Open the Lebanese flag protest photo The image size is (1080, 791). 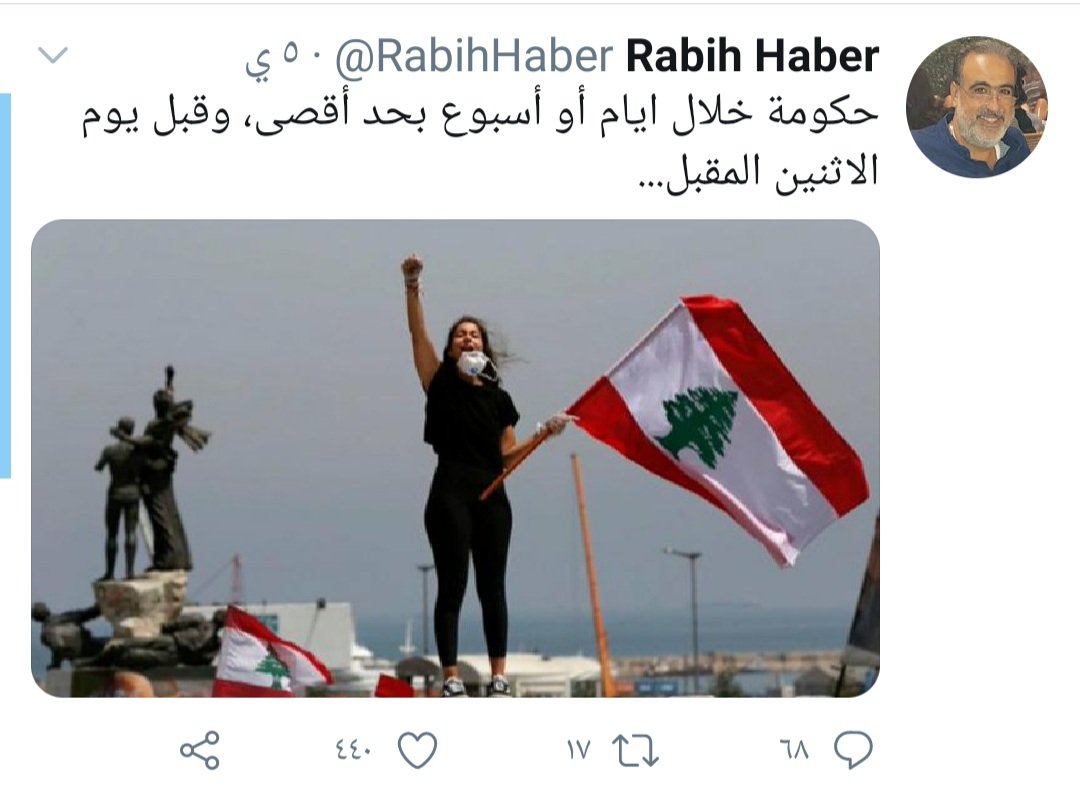coord(455,458)
